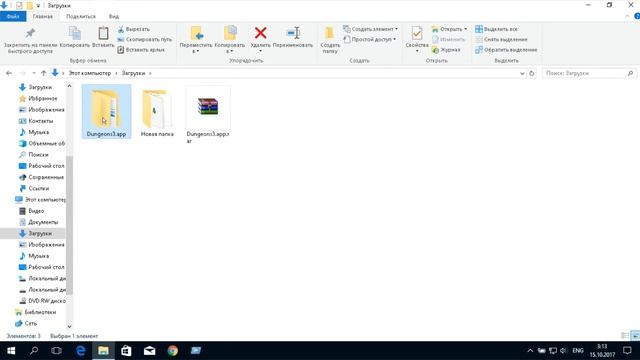Click the Переименовать icon

(293, 33)
